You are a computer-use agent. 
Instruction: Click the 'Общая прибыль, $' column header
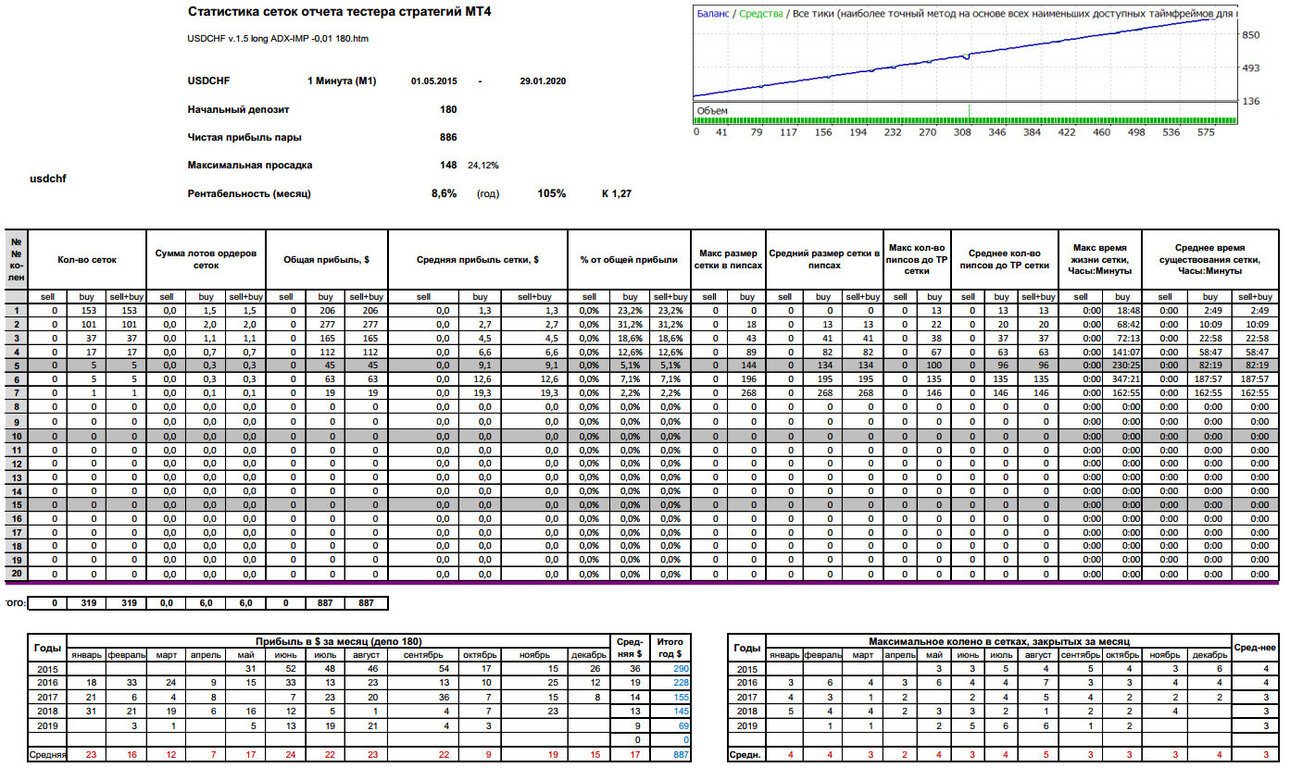coord(326,259)
